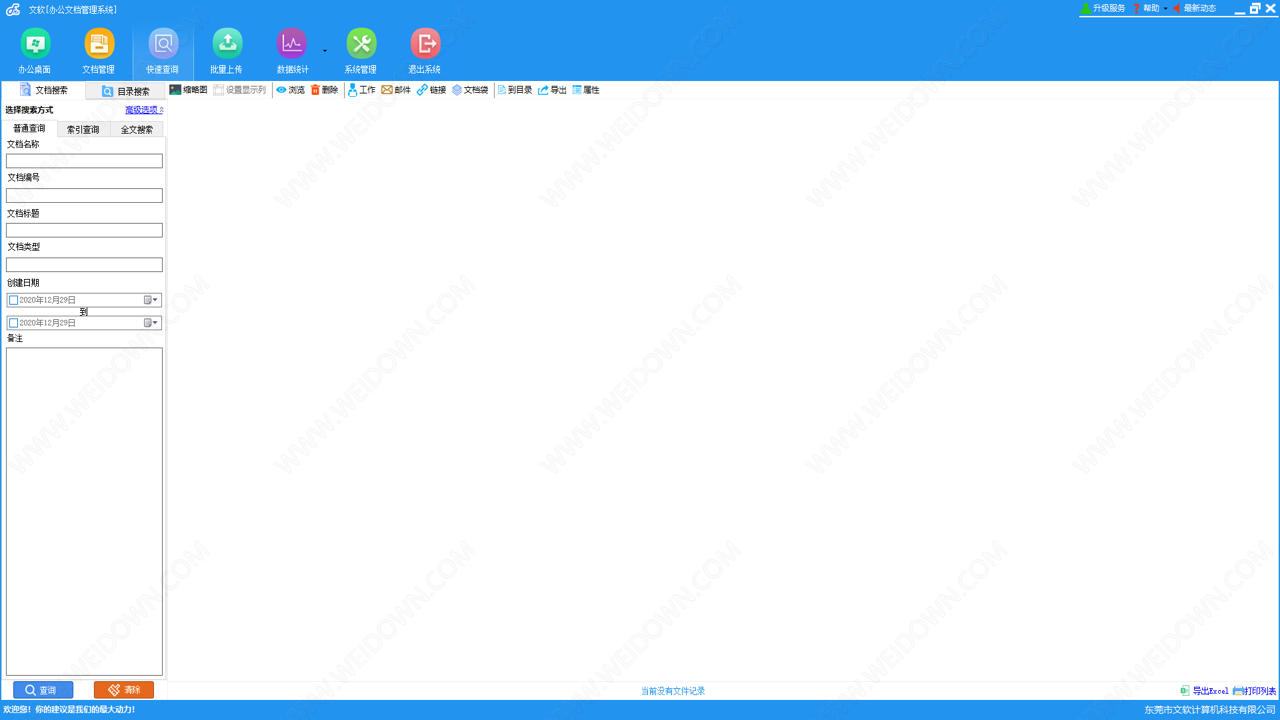Click the application logo icon in the title bar
The height and width of the screenshot is (720, 1280).
[x=13, y=9]
